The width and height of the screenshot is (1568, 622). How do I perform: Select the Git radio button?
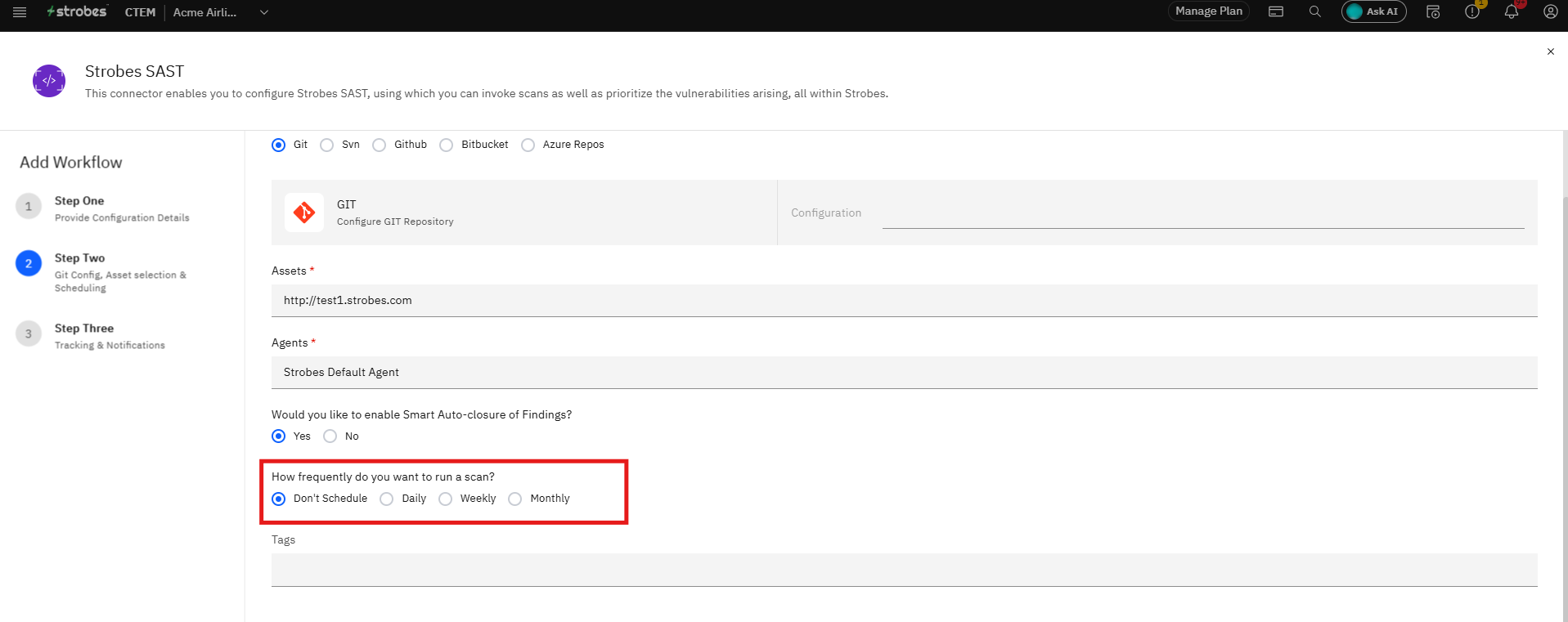(279, 145)
